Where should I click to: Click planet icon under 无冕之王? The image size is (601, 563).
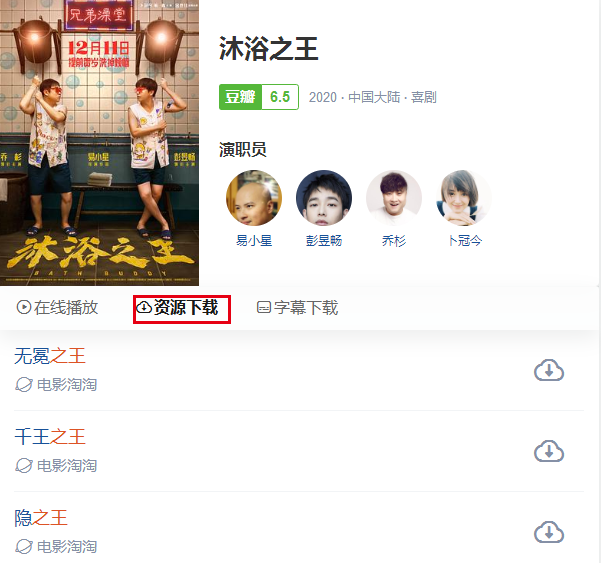pos(24,384)
